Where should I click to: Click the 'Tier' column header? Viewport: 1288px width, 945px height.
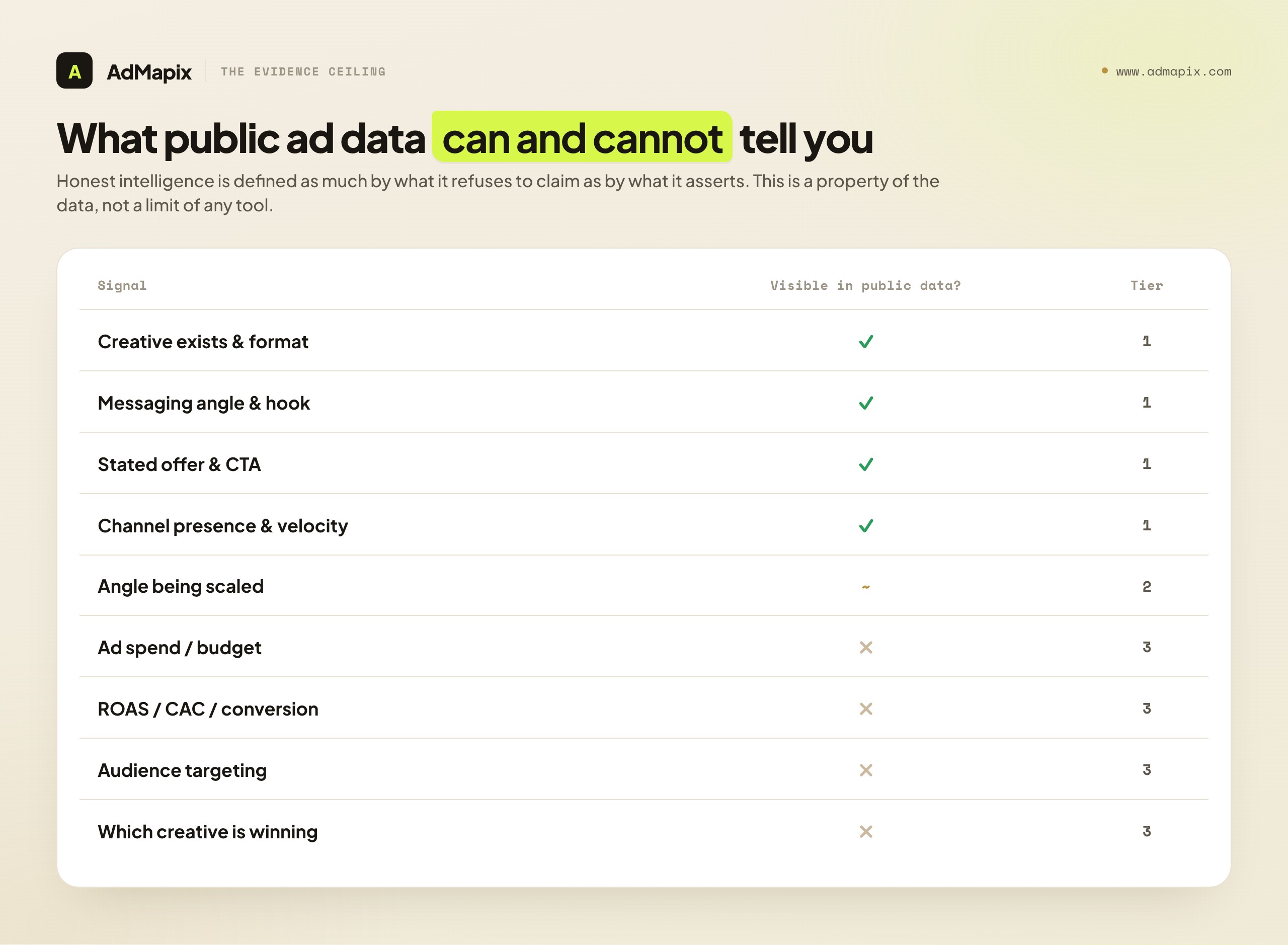click(x=1146, y=285)
